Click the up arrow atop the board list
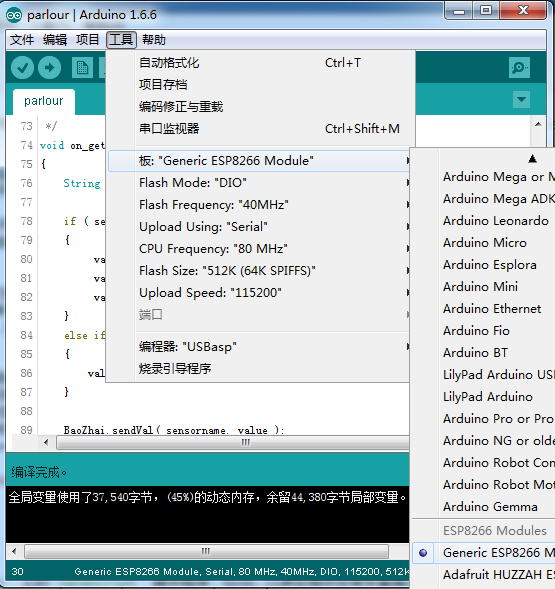This screenshot has height=589, width=555. pyautogui.click(x=532, y=159)
